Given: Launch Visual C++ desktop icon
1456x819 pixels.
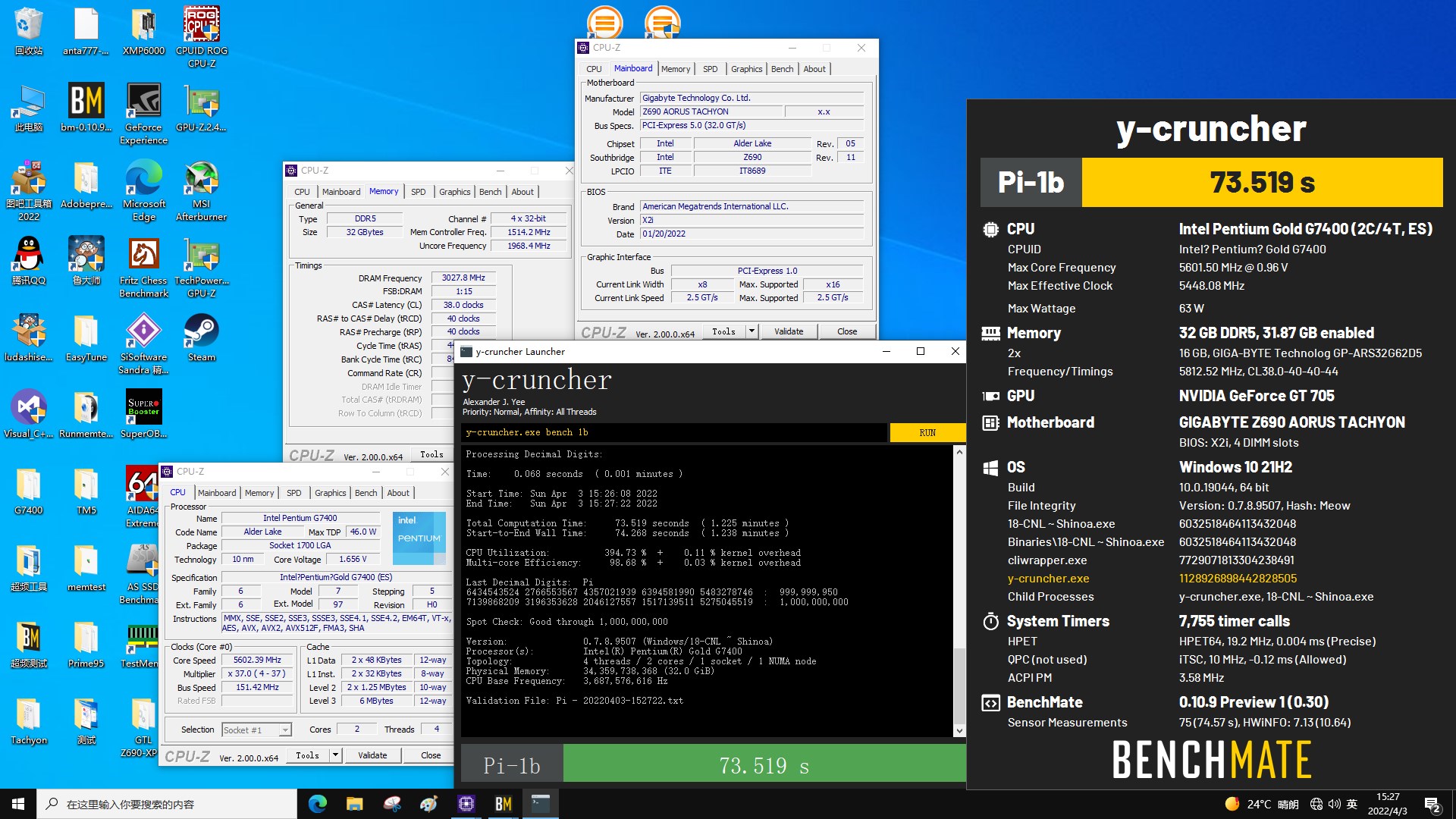Looking at the screenshot, I should 29,414.
